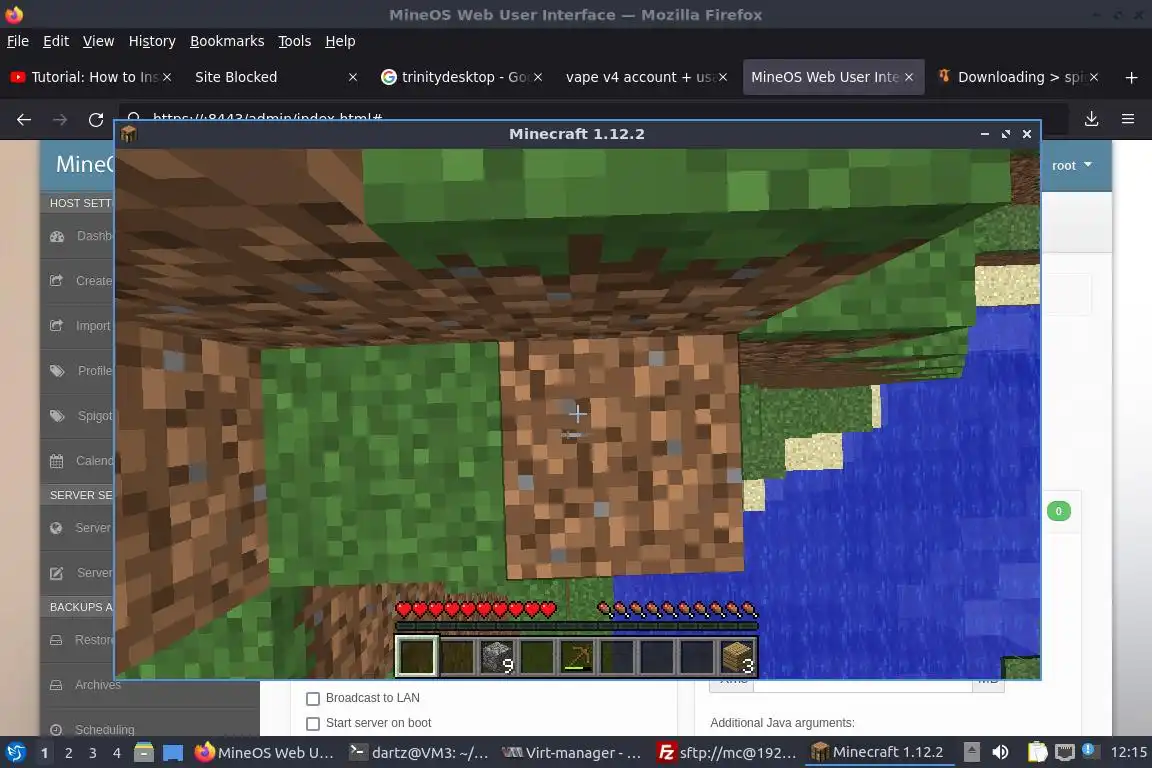1152x768 pixels.
Task: Open the Firefox downloads panel
Action: (x=1092, y=119)
